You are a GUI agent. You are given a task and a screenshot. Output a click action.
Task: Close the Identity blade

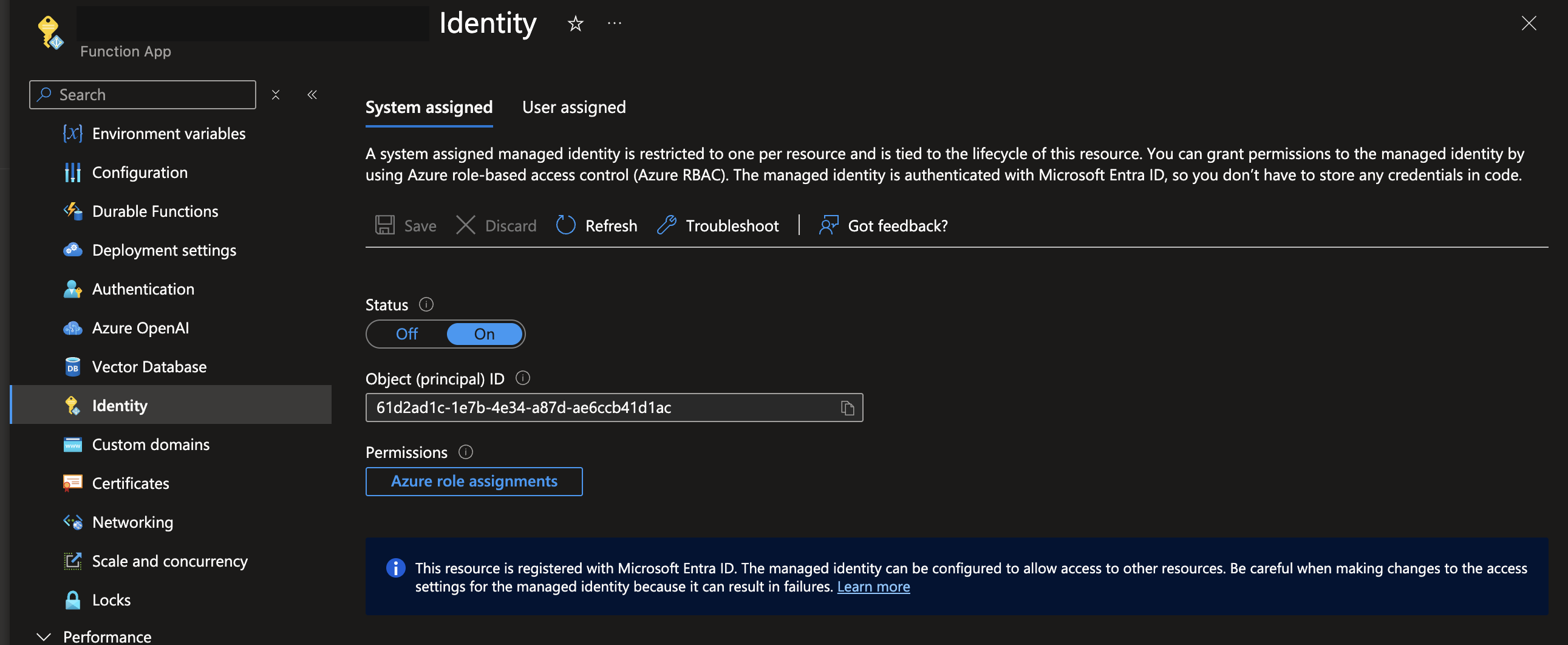click(1529, 23)
